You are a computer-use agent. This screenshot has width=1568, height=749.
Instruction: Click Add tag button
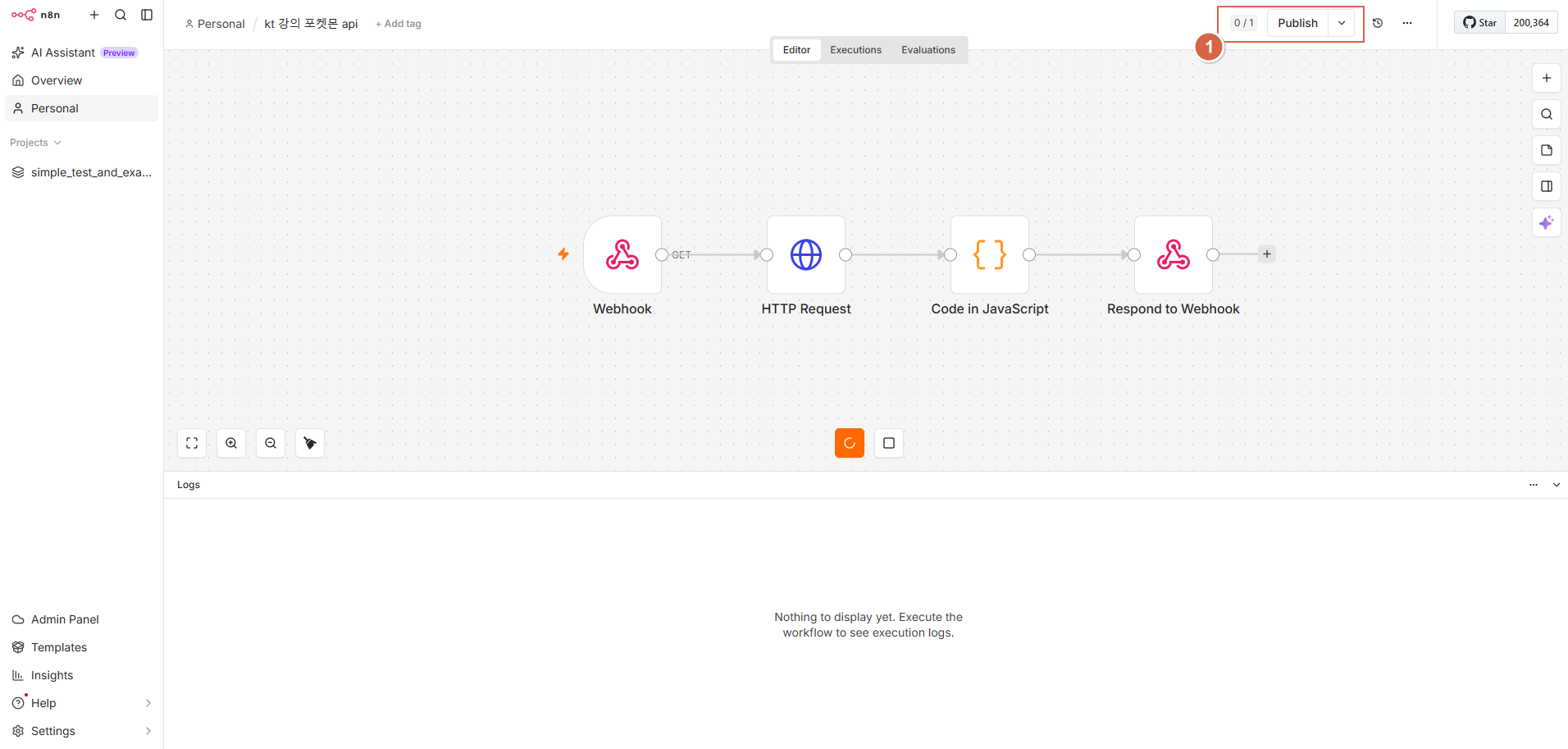399,24
